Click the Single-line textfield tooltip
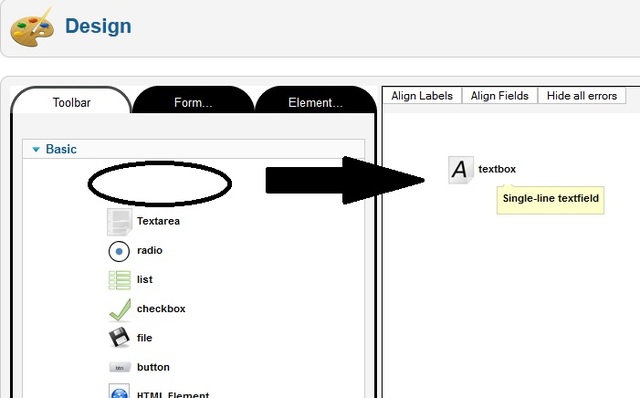This screenshot has width=640, height=398. pos(550,200)
